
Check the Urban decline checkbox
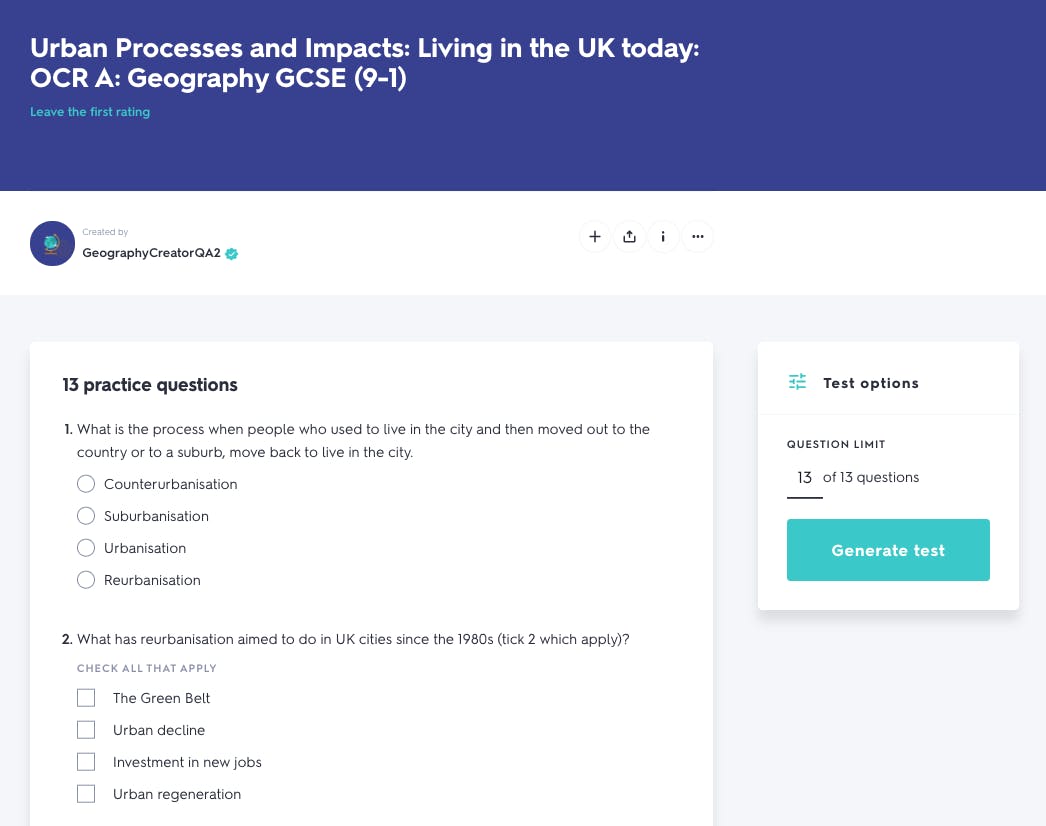coord(86,729)
